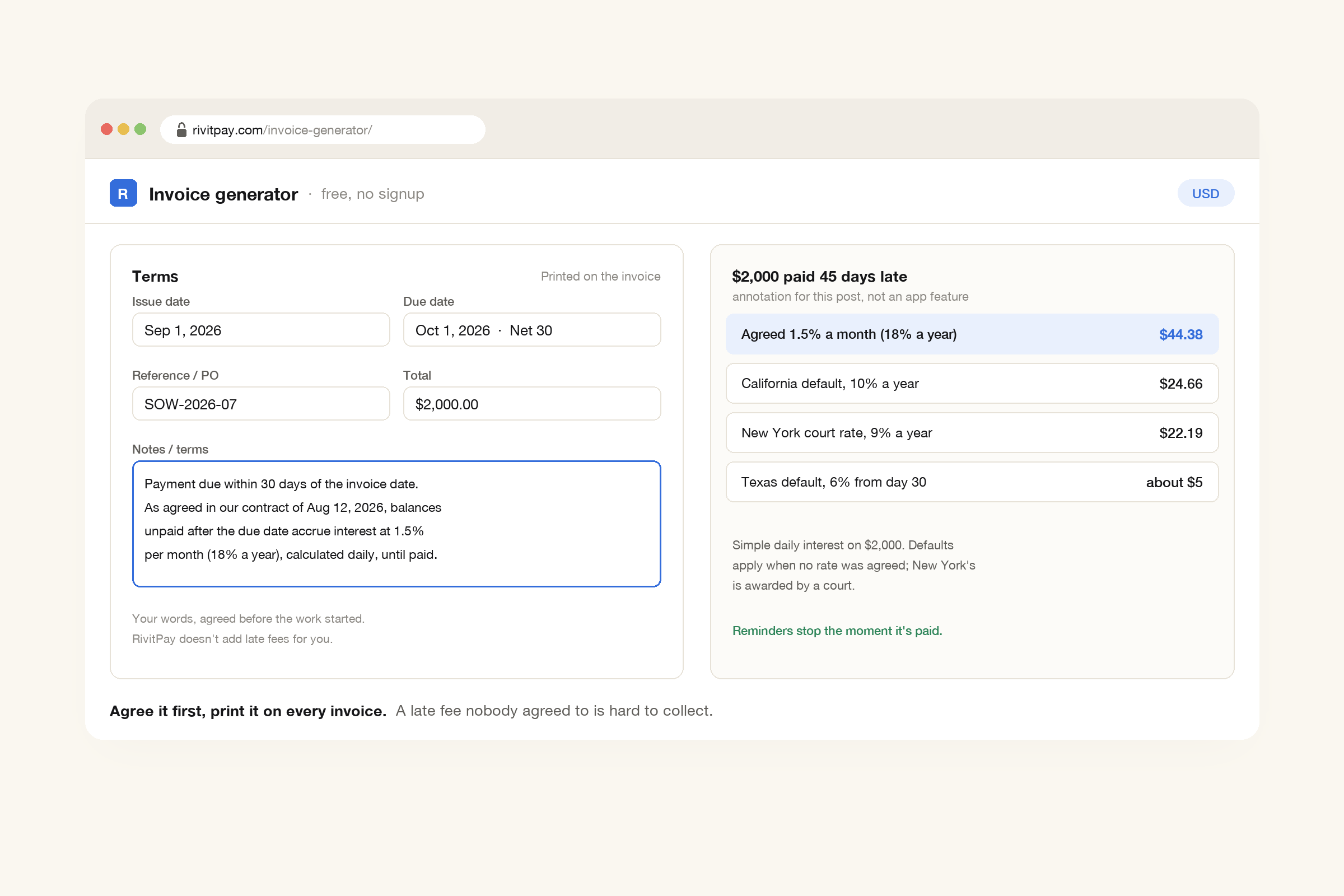Image resolution: width=1344 pixels, height=896 pixels.
Task: Edit the Issue date field Sep 1, 2026
Action: pos(261,330)
